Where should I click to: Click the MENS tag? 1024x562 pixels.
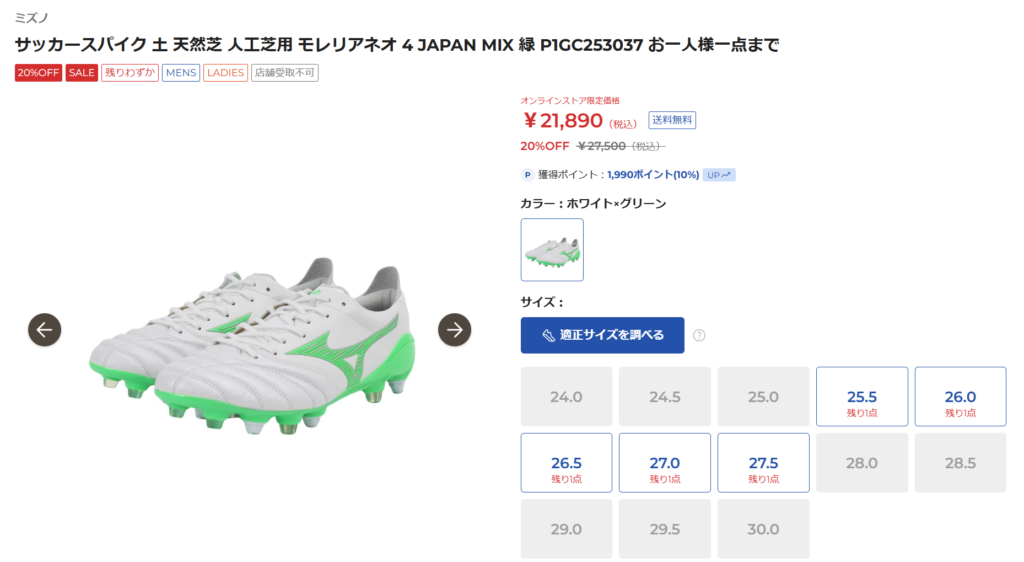pos(181,72)
